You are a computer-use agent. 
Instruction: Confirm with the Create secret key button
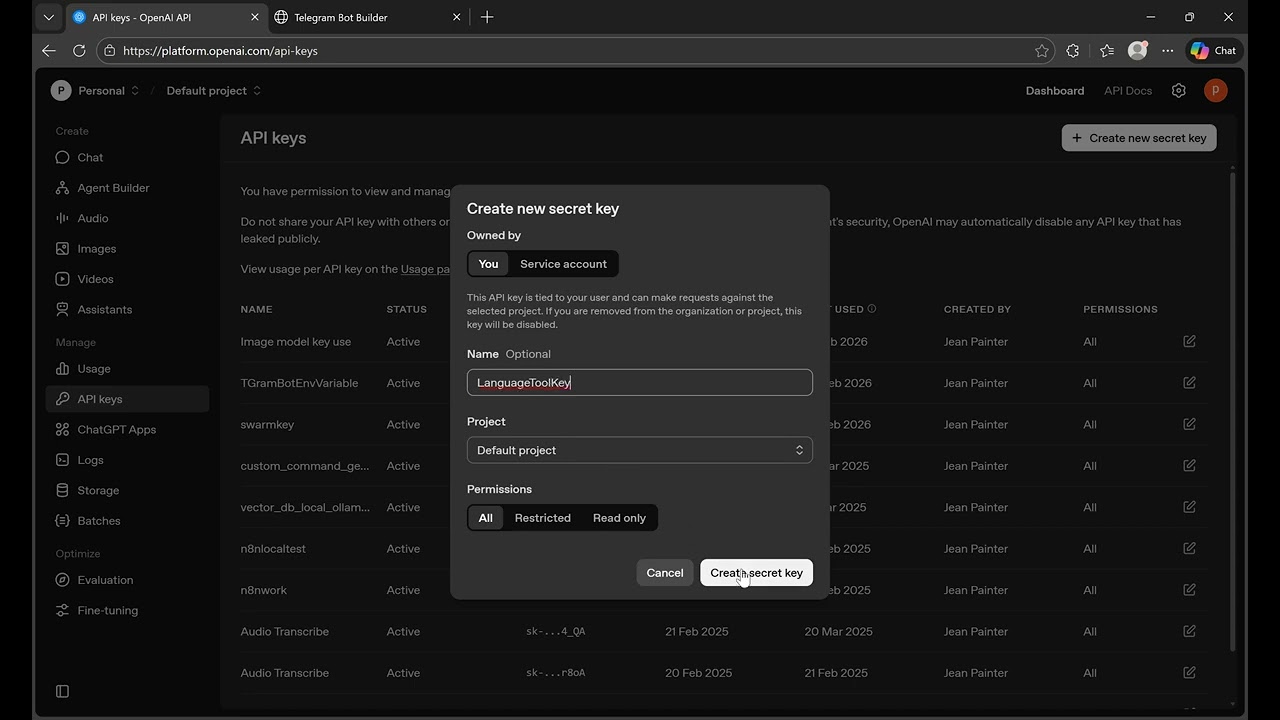pos(757,573)
